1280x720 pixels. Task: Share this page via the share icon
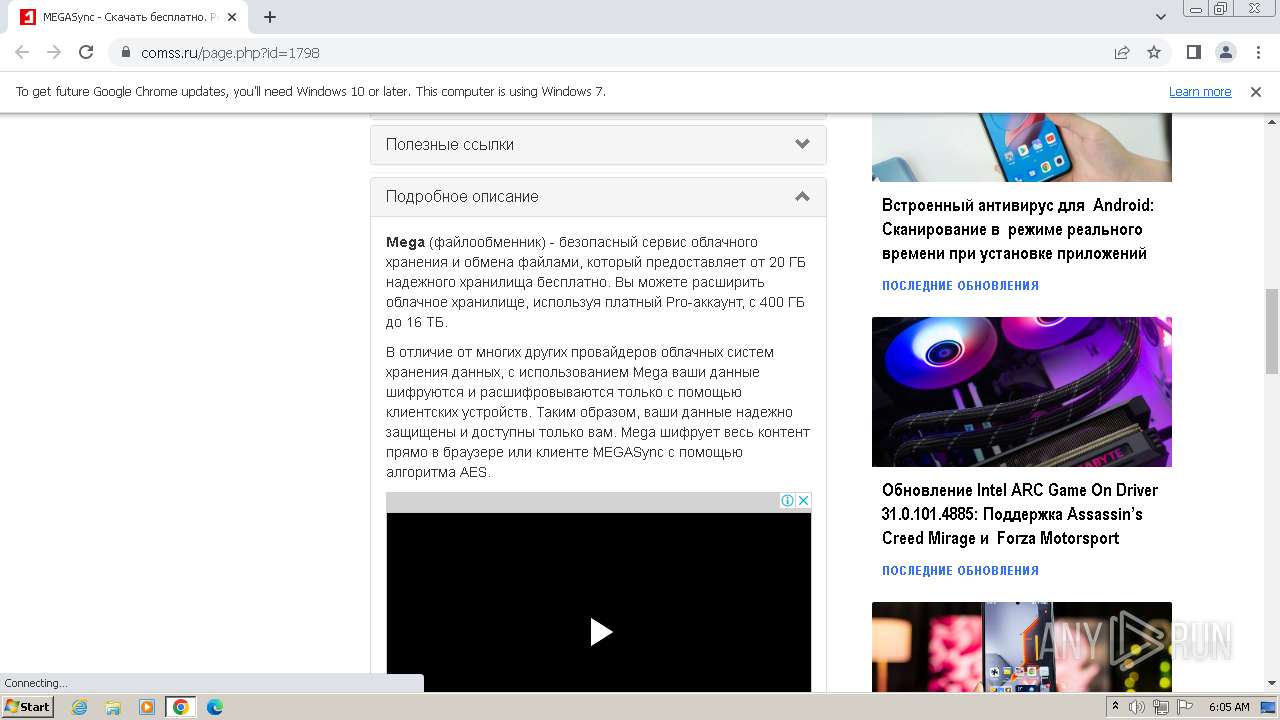click(x=1122, y=53)
